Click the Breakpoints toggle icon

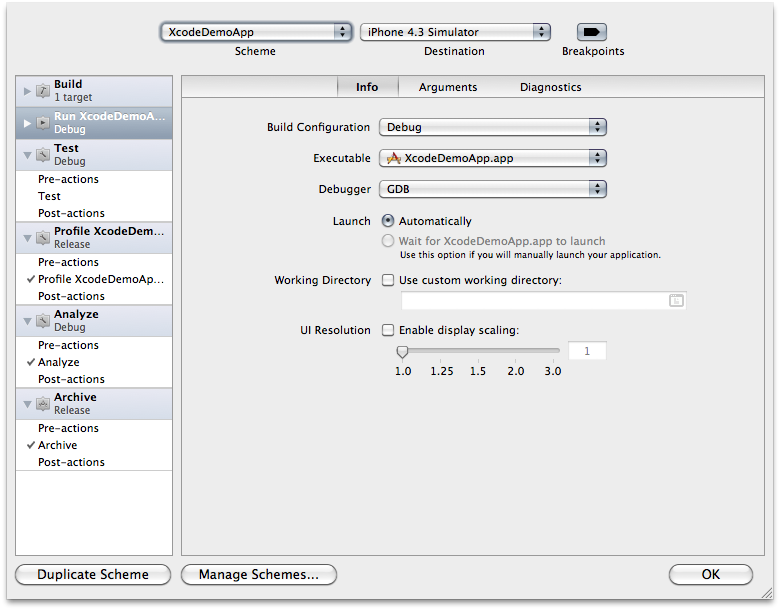[592, 32]
